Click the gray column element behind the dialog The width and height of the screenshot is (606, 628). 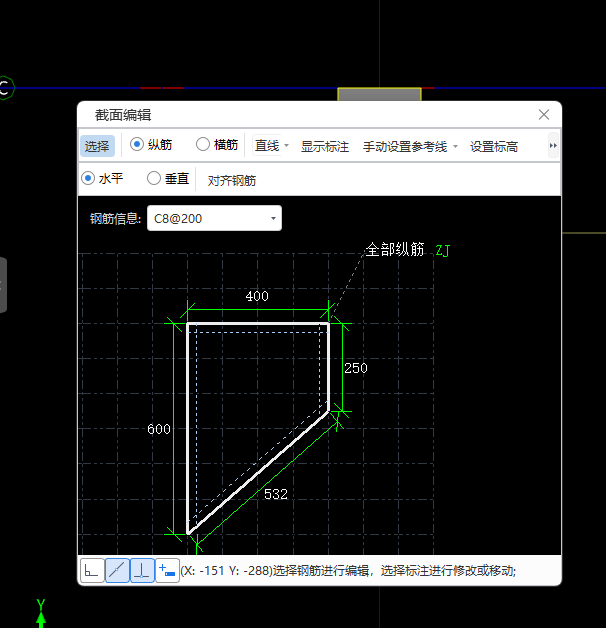379,95
